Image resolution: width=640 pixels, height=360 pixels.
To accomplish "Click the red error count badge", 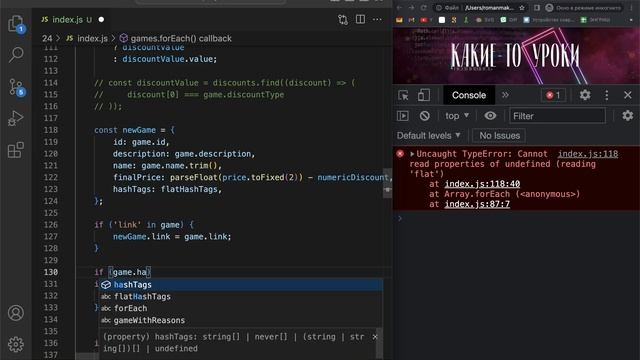I will (553, 95).
